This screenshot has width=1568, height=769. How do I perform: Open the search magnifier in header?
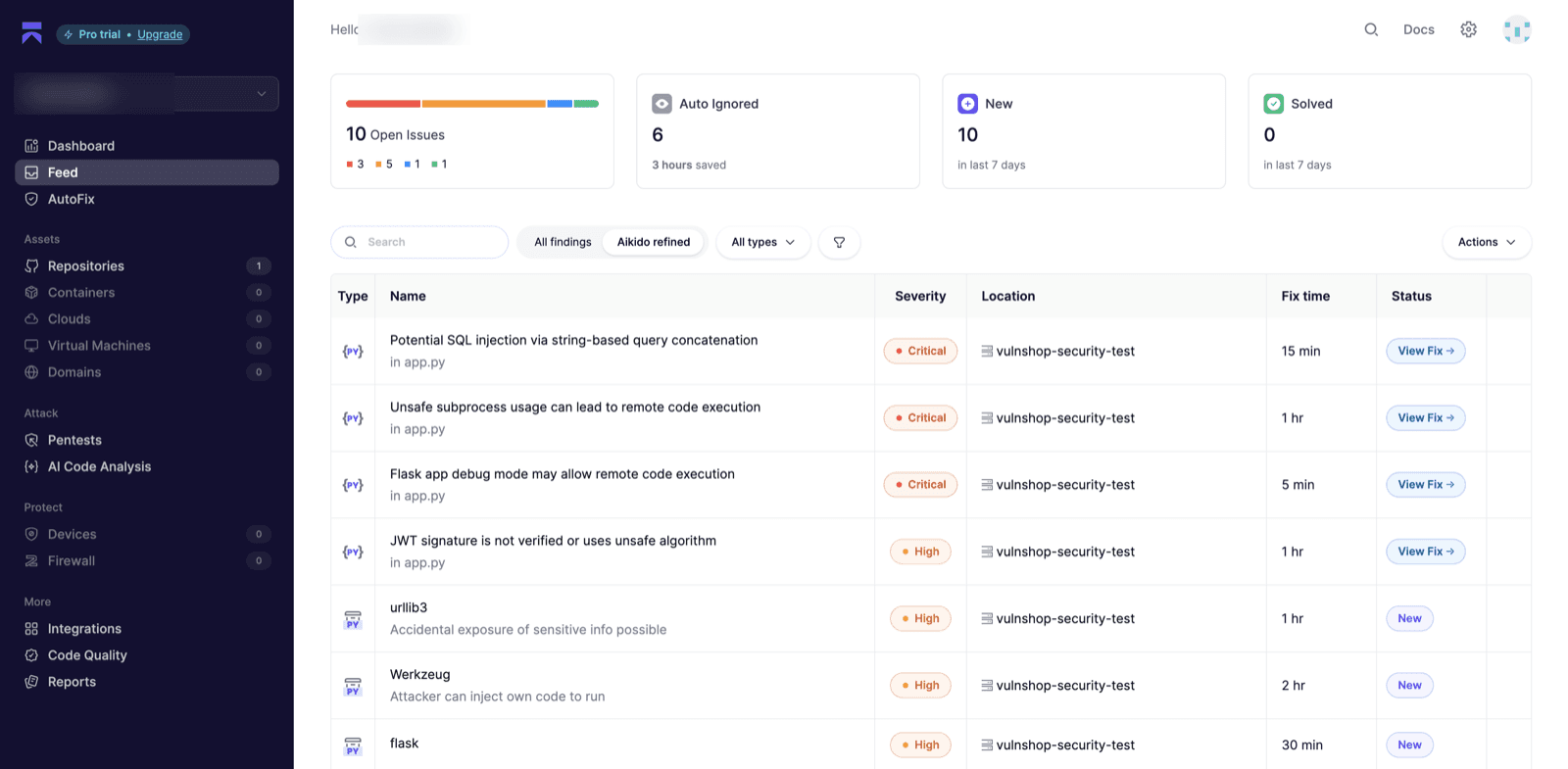click(x=1371, y=29)
